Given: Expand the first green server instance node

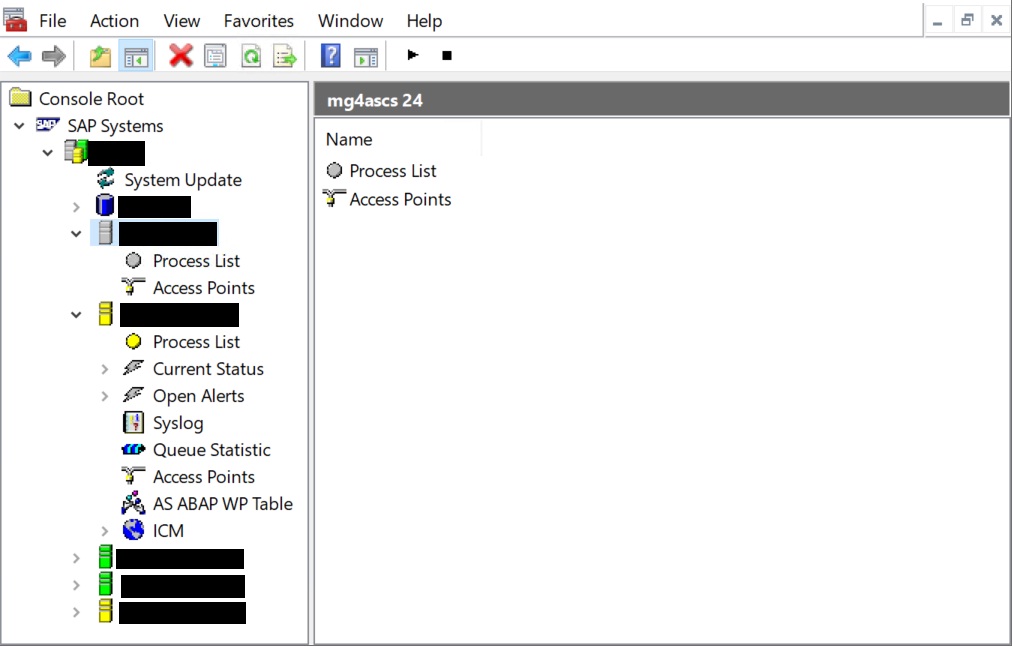Looking at the screenshot, I should (76, 558).
